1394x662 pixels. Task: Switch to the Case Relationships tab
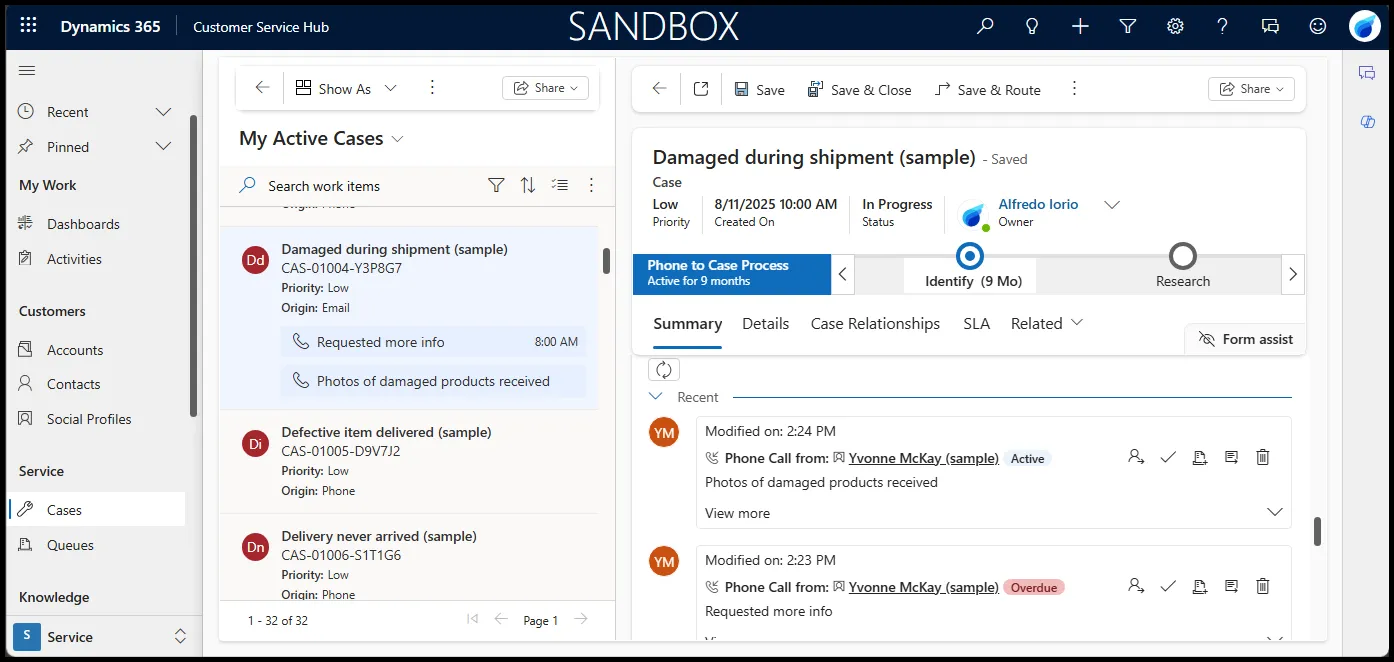[875, 323]
